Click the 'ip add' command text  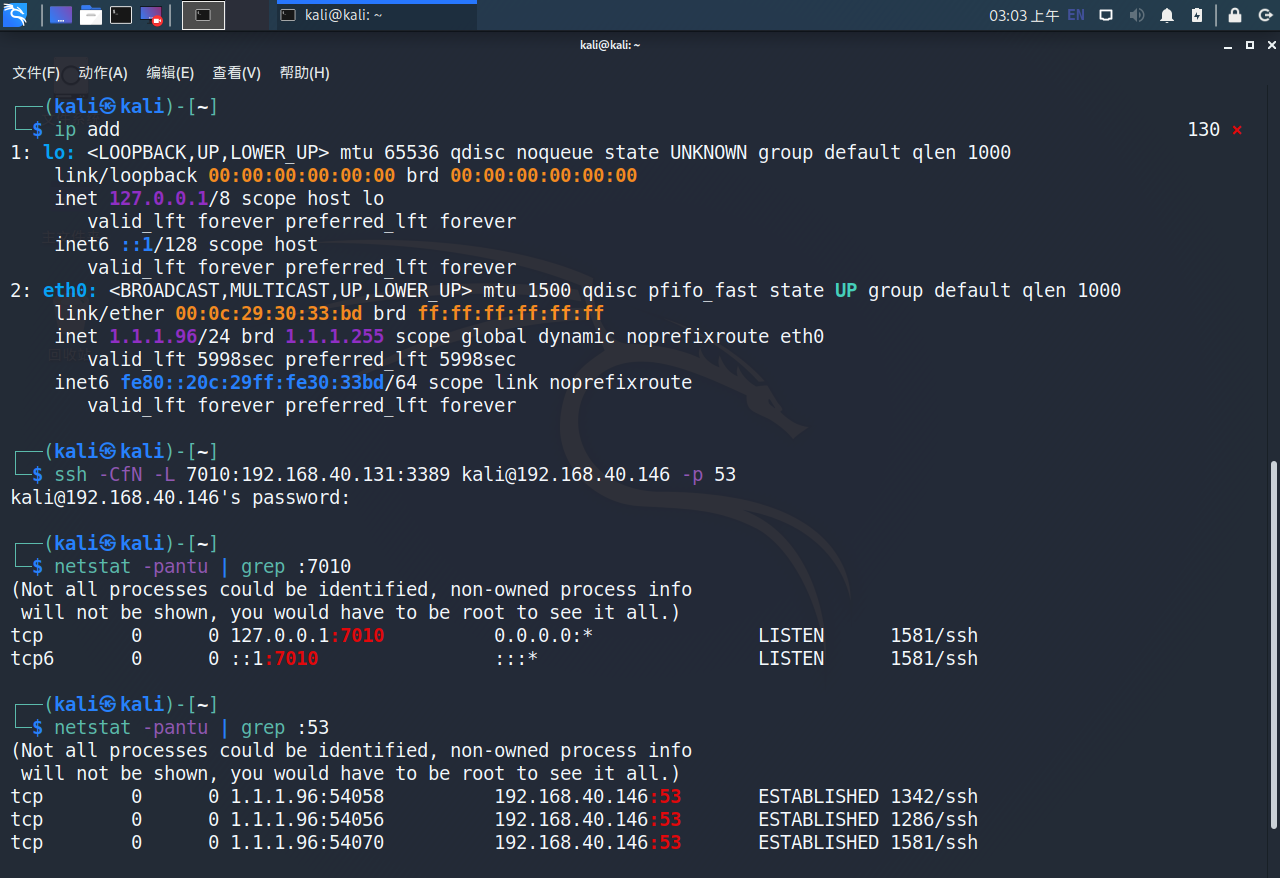(x=87, y=129)
